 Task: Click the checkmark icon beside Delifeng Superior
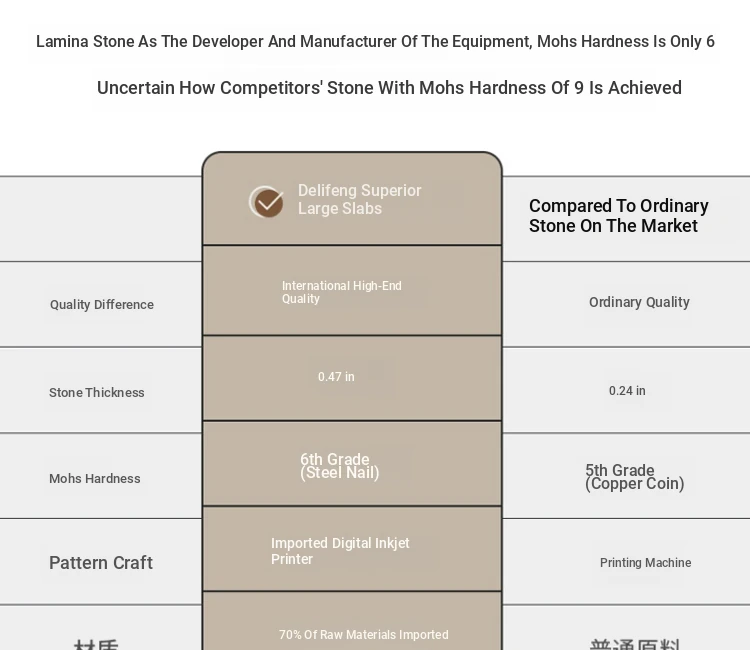point(267,202)
